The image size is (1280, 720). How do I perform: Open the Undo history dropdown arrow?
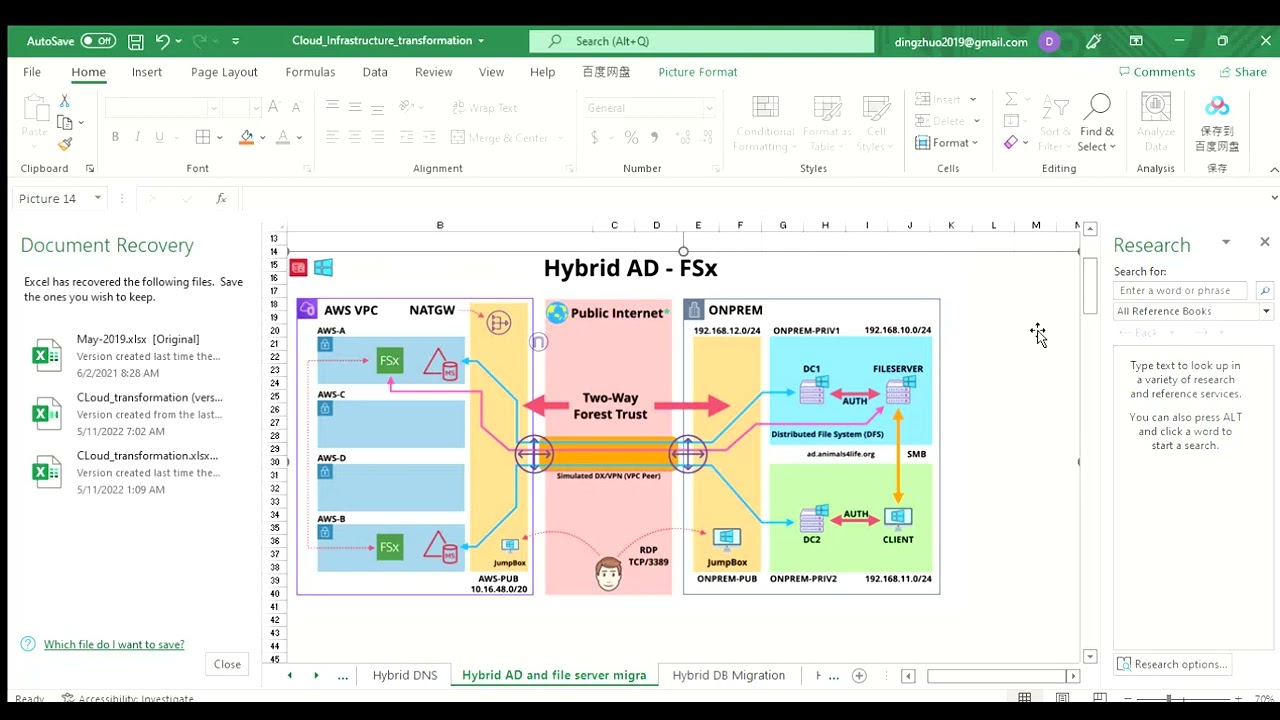pyautogui.click(x=179, y=41)
